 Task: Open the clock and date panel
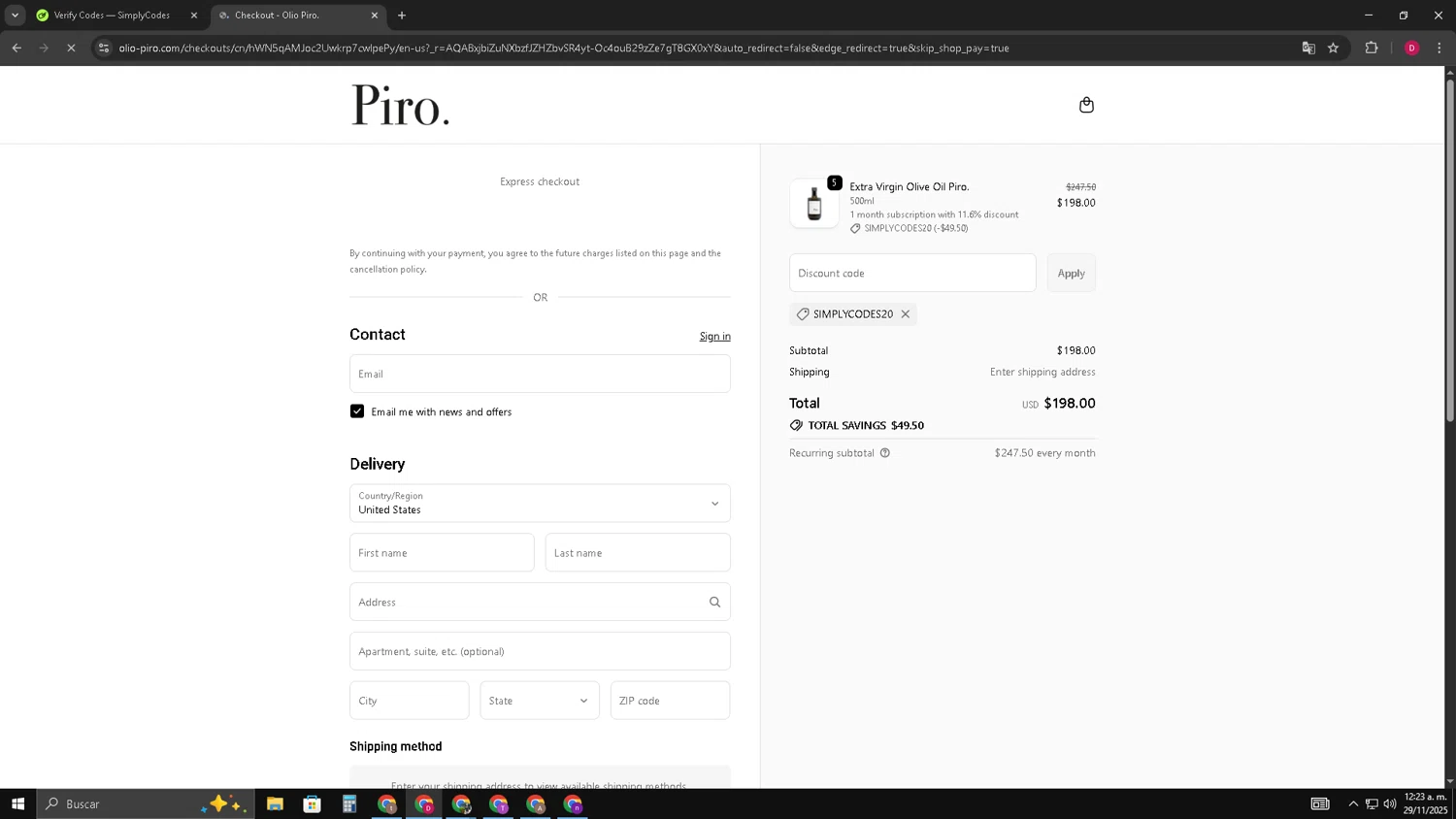1425,803
